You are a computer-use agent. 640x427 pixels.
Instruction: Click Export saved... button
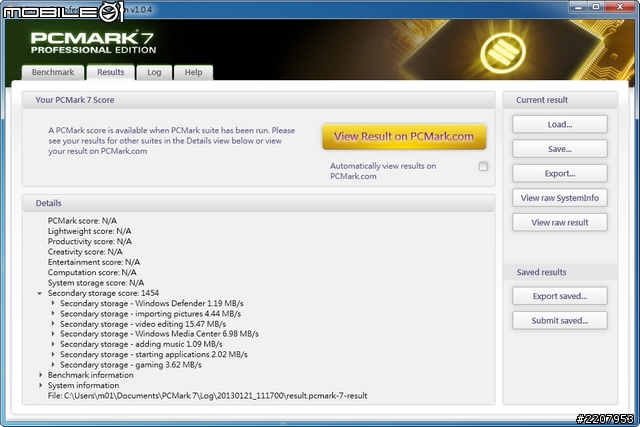pyautogui.click(x=560, y=296)
